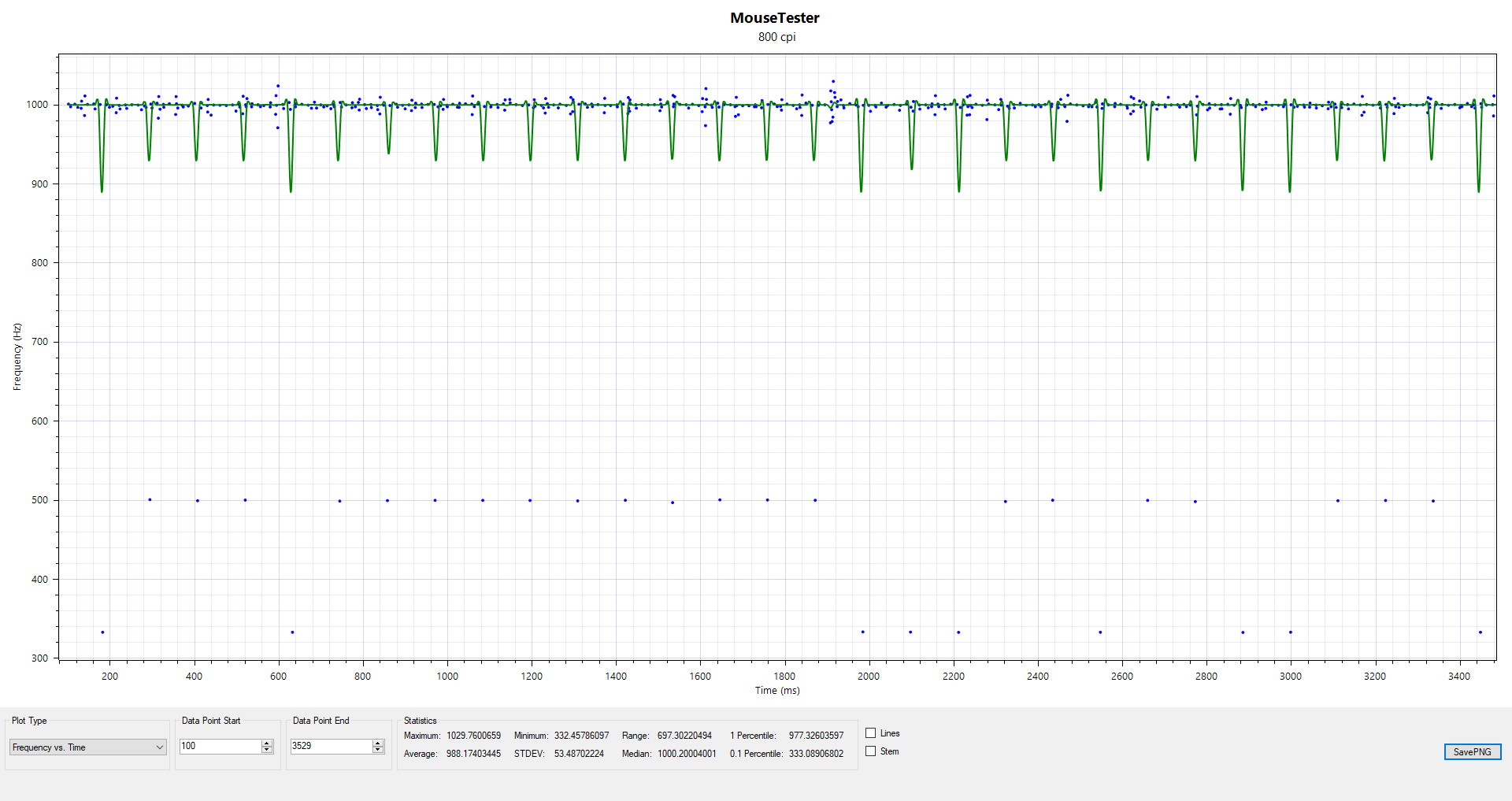Viewport: 1512px width, 801px height.
Task: Click the 500 tick on frequency axis
Action: click(x=39, y=500)
